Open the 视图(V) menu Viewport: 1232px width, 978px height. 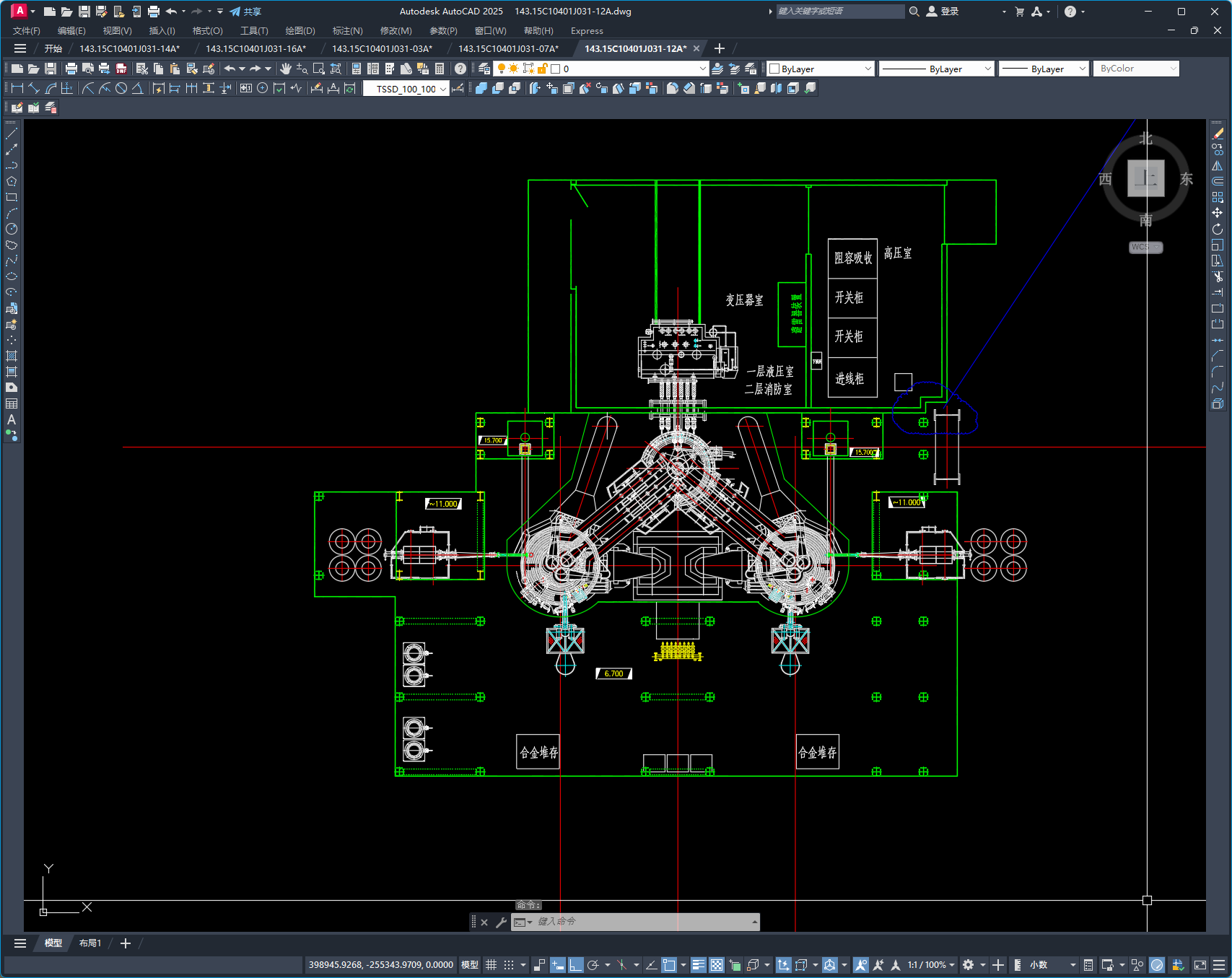click(x=117, y=30)
